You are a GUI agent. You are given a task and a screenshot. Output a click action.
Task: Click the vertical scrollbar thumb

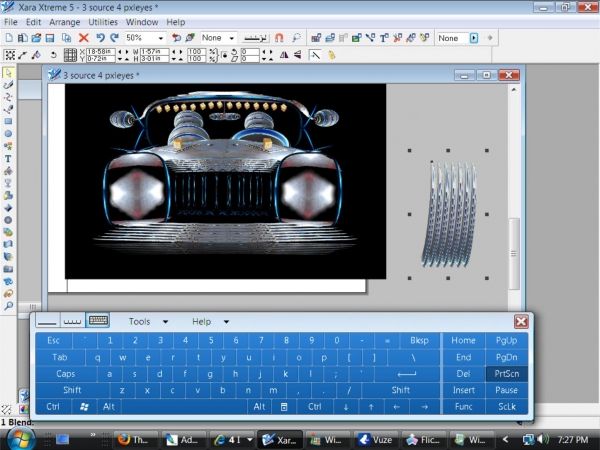[514, 253]
